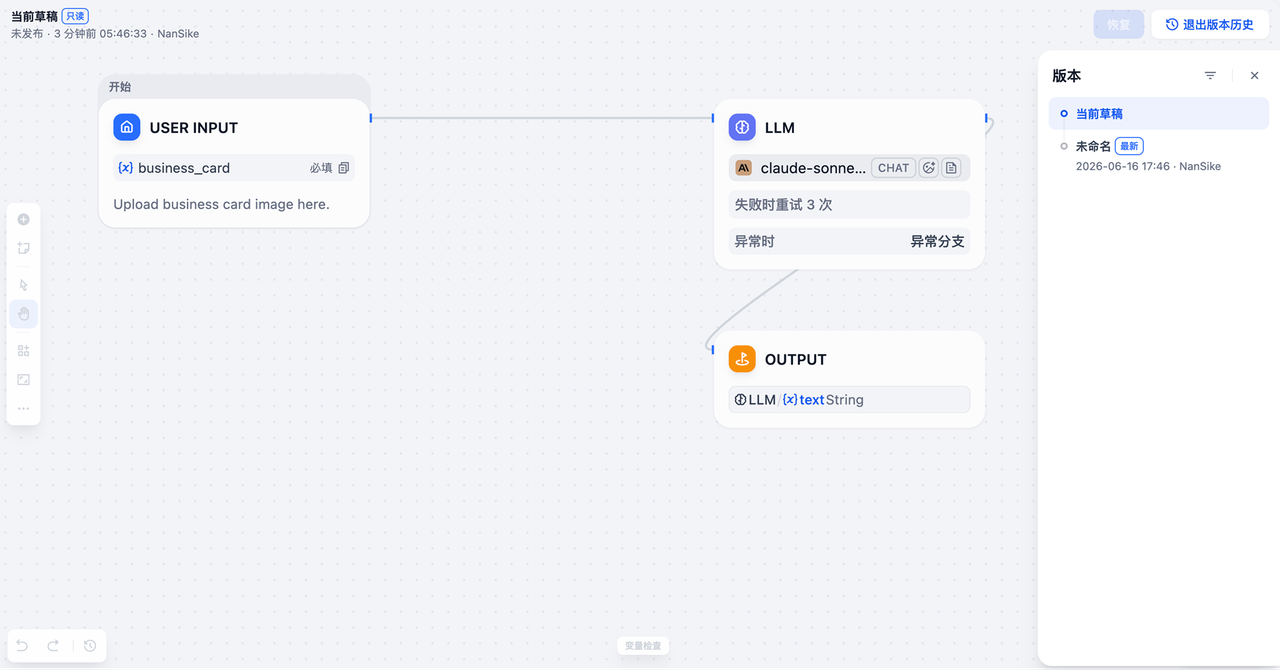Click the history clock icon at the bottom left
The width and height of the screenshot is (1280, 670).
(x=90, y=646)
